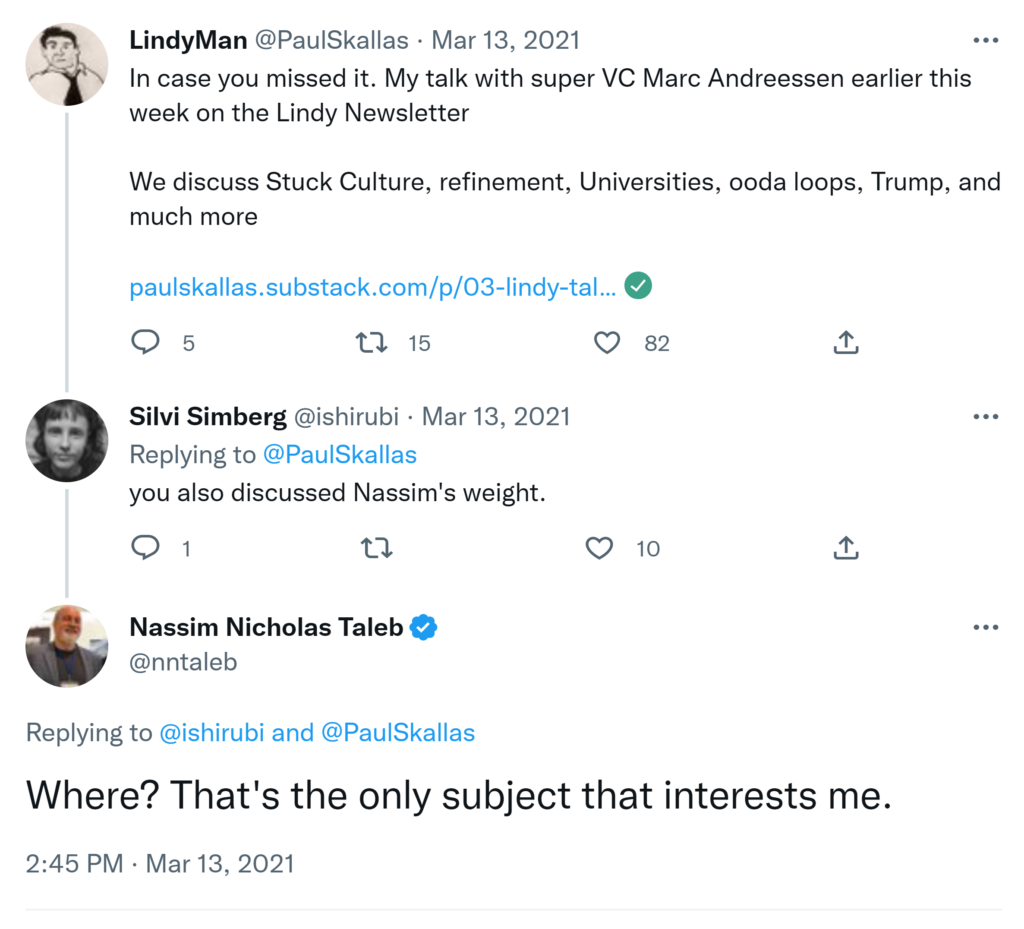Open the @ishirubi mention in Taleb's reply
Screen dimensions: 1024x929
(x=212, y=733)
